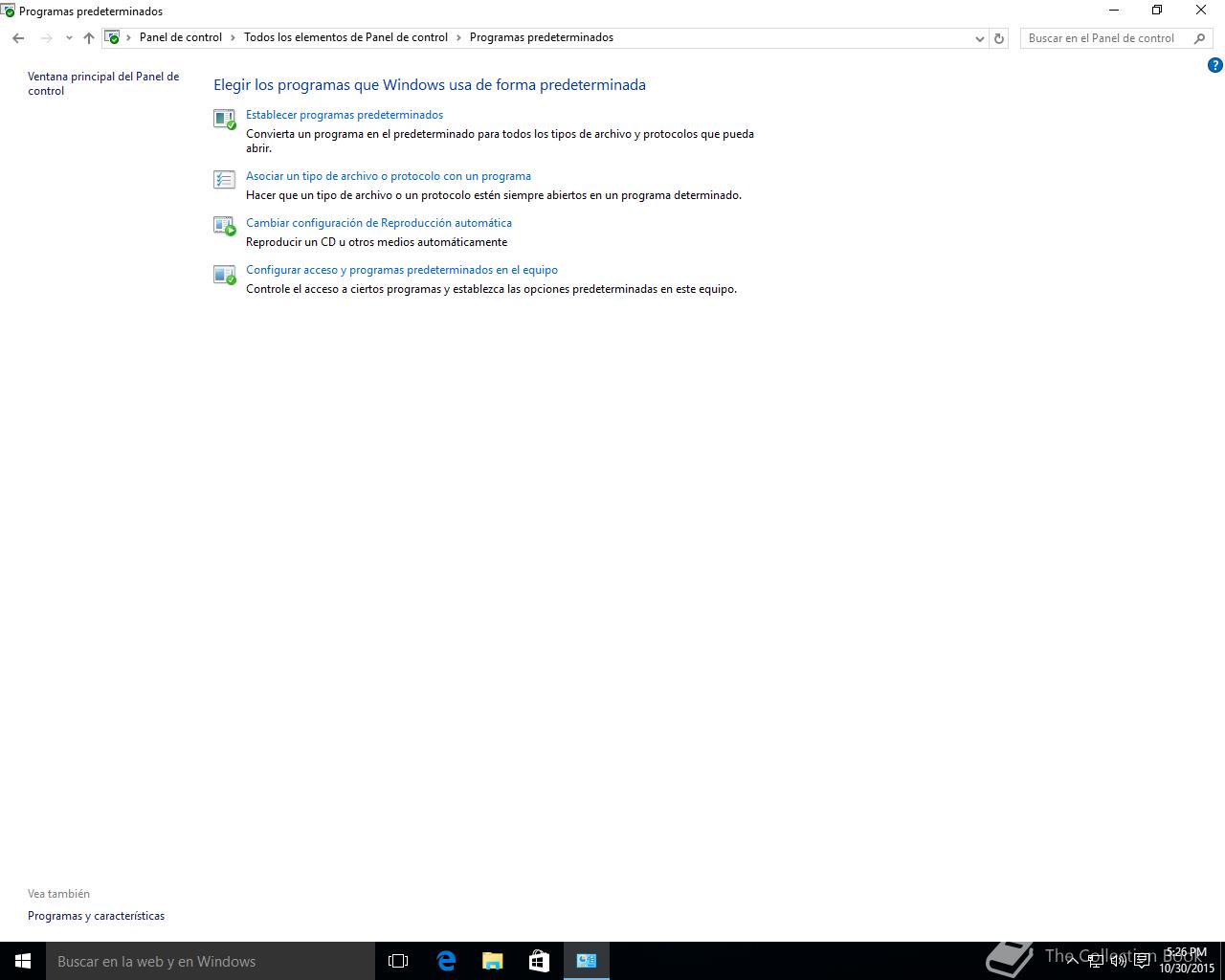
Task: Show hidden tray icons chevron
Action: (x=1073, y=961)
